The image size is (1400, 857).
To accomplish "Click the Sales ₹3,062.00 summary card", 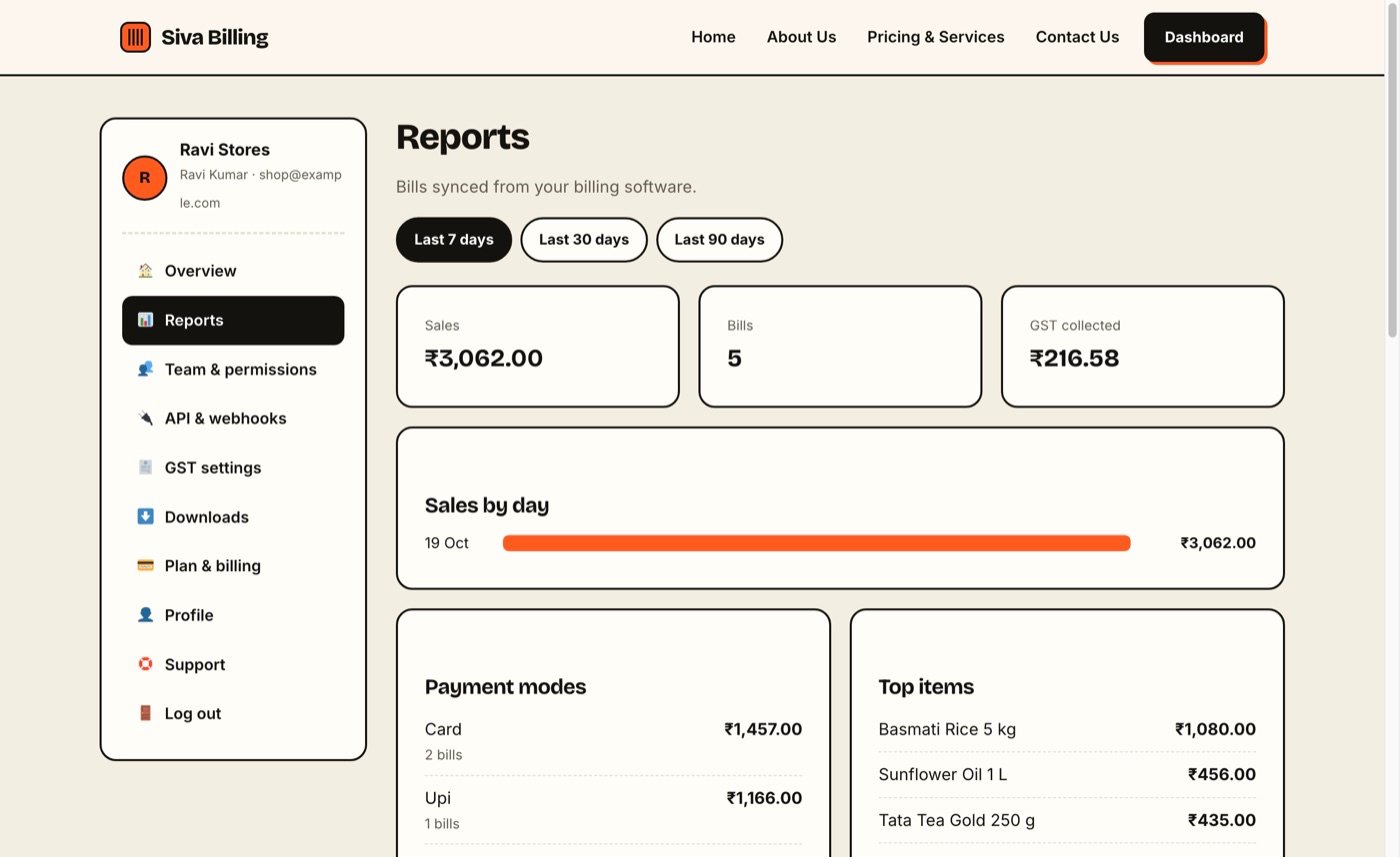I will (x=538, y=346).
